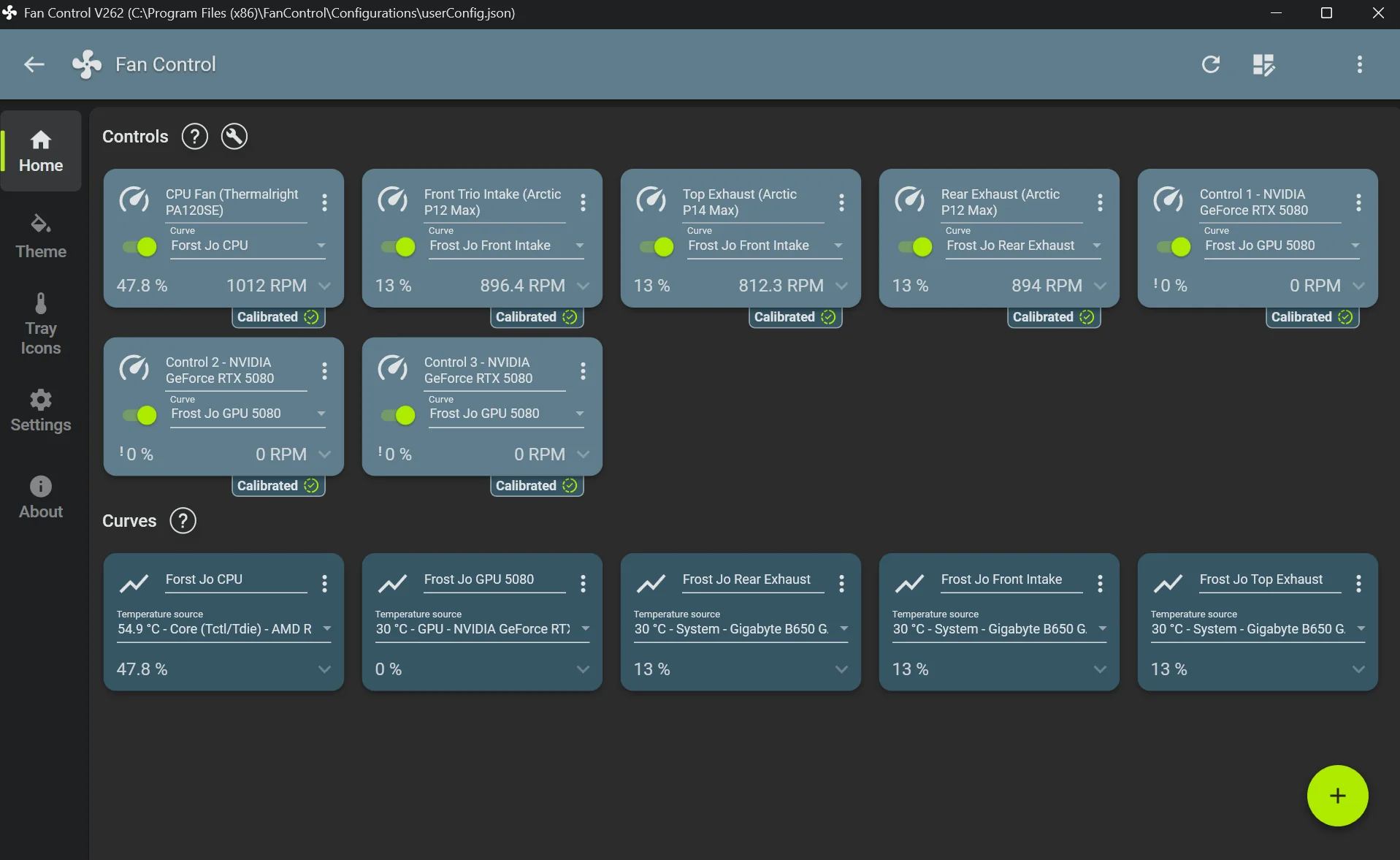The width and height of the screenshot is (1400, 860).
Task: Click the gauge icon on CPU Fan card
Action: coord(134,199)
